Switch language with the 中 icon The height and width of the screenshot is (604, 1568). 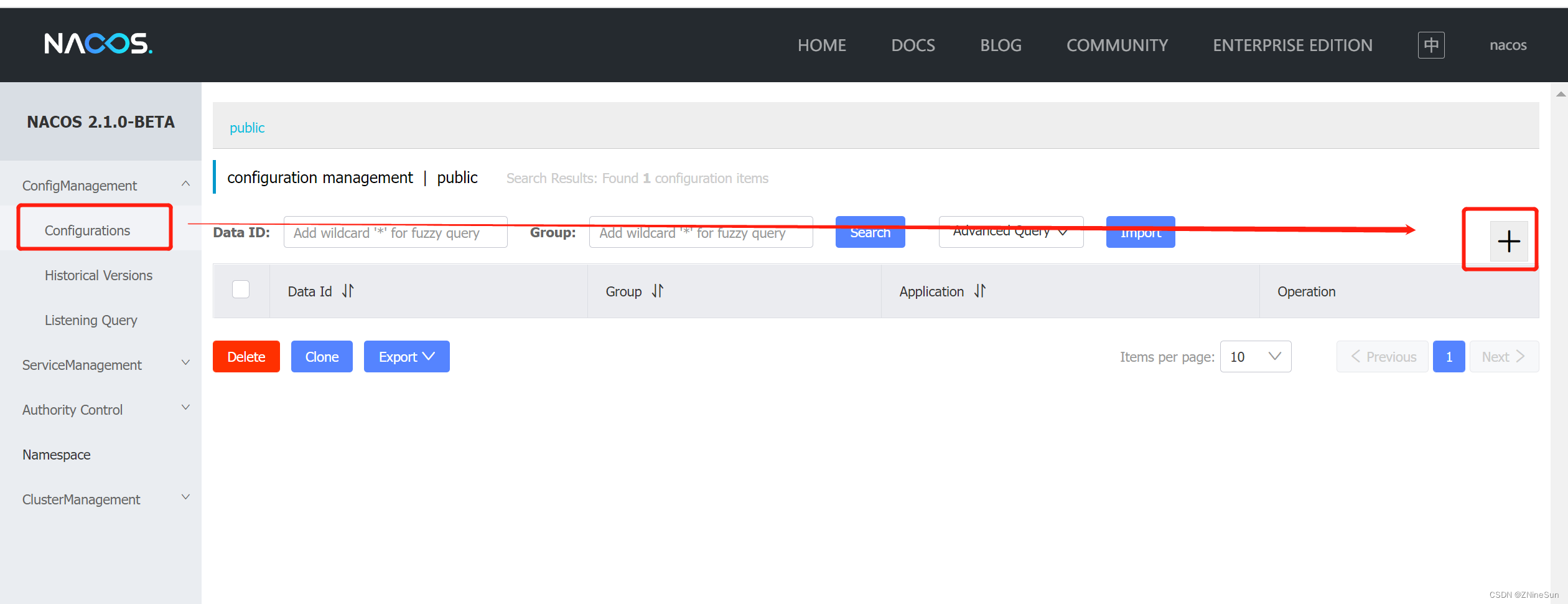click(x=1431, y=45)
